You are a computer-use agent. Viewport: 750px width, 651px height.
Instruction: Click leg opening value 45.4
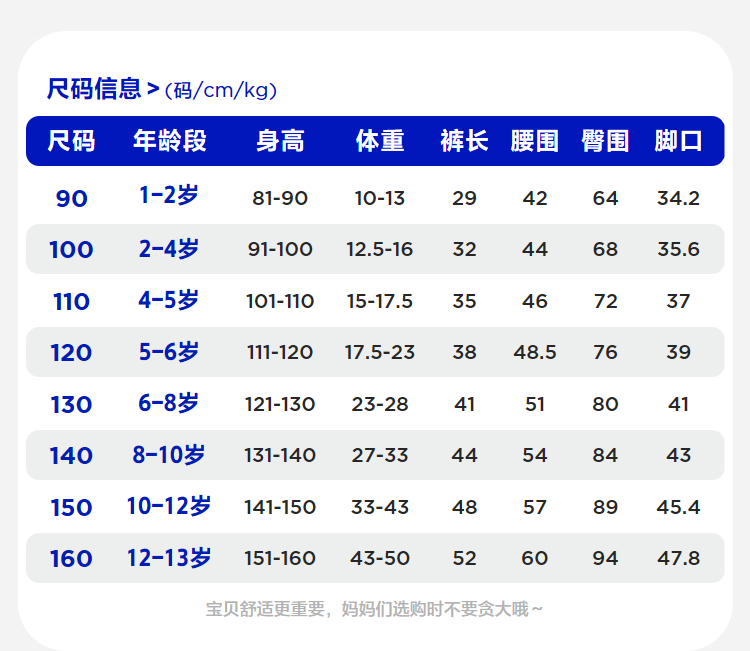pyautogui.click(x=678, y=507)
